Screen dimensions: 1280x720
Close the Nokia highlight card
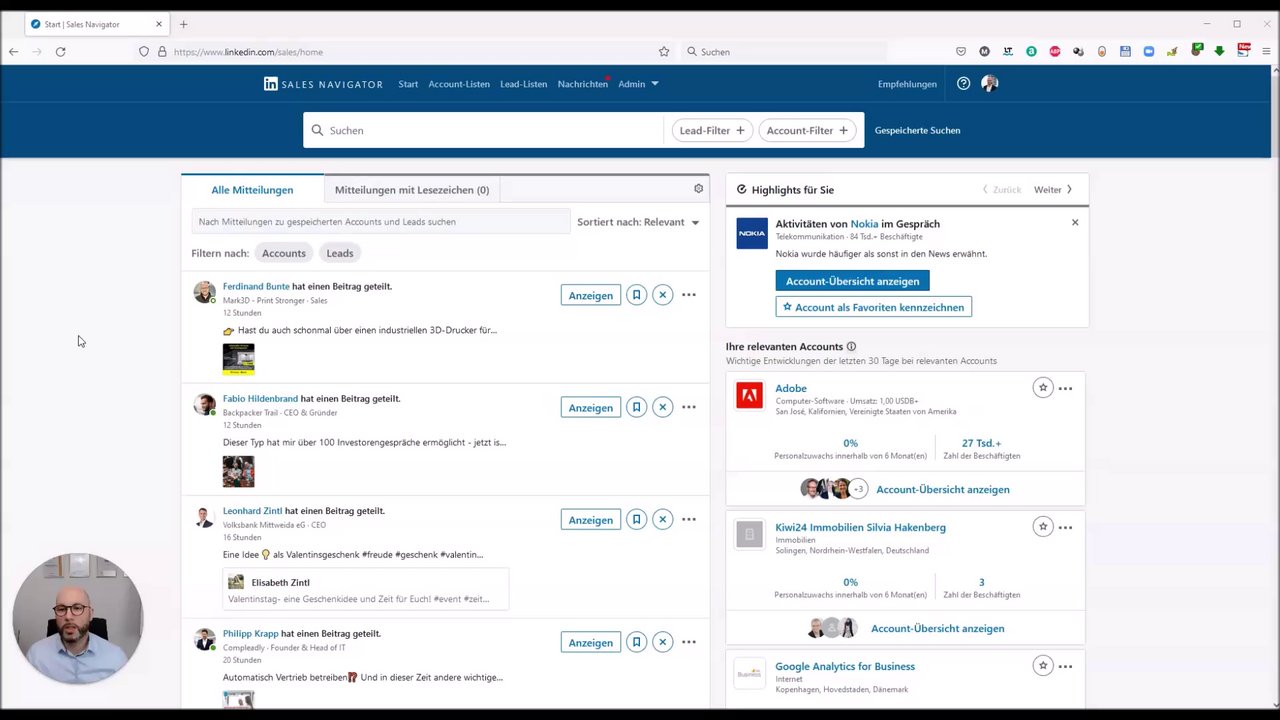click(x=1075, y=222)
